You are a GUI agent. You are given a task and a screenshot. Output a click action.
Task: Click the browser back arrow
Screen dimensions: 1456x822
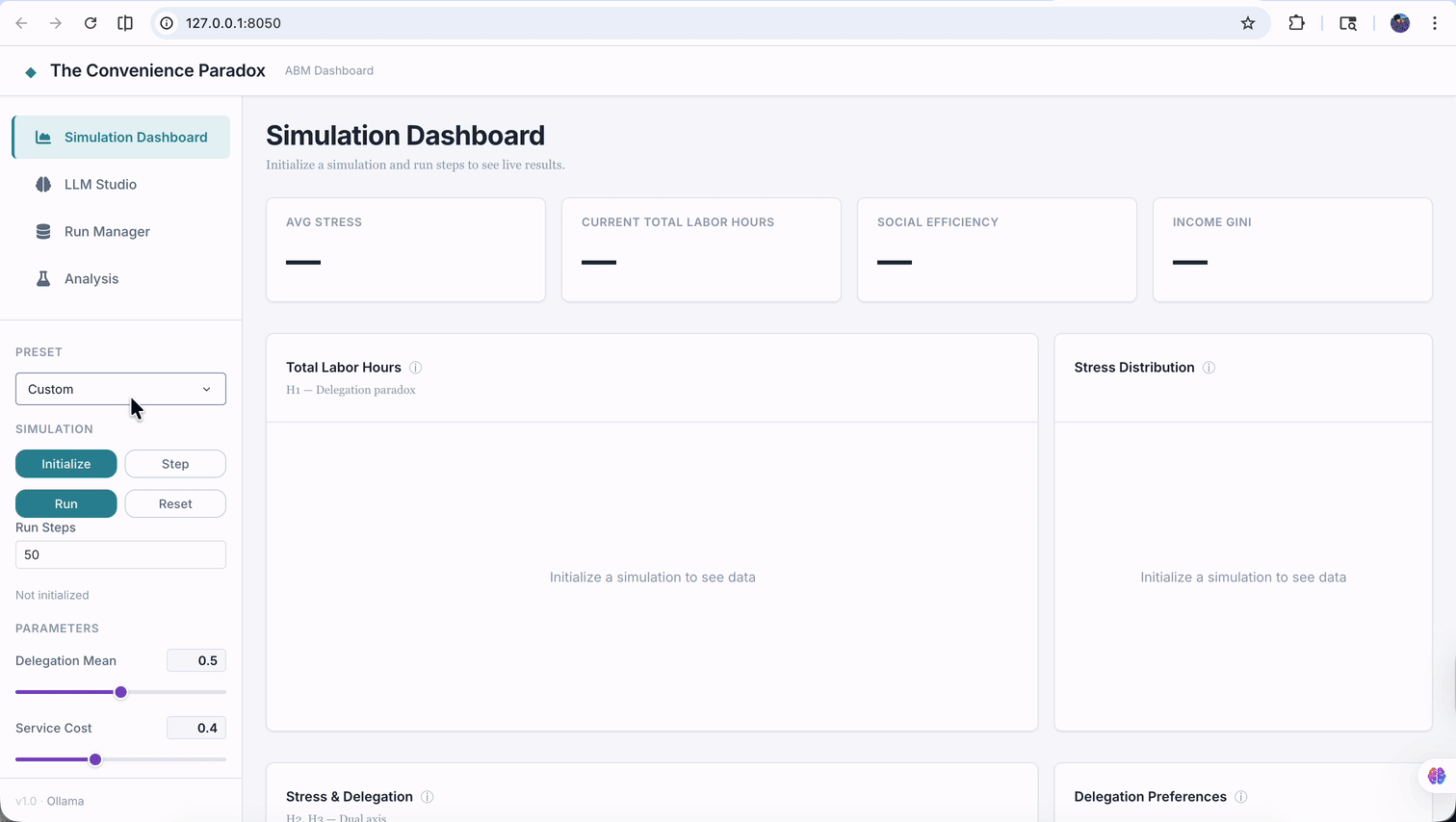coord(21,23)
